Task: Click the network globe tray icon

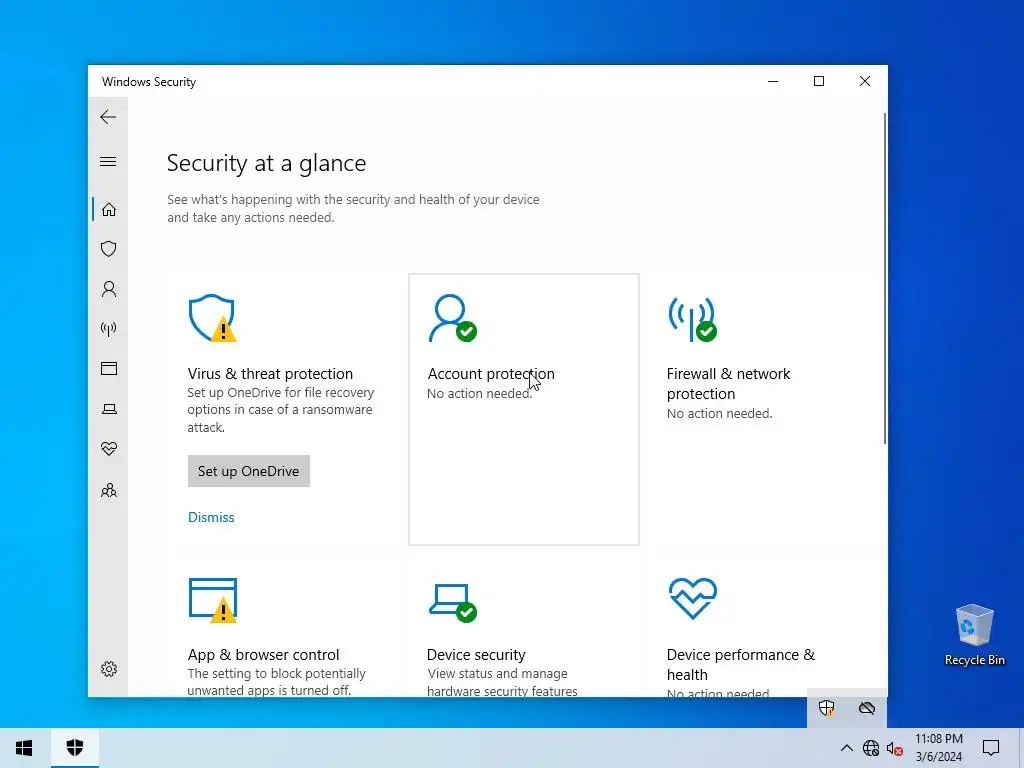Action: [871, 748]
